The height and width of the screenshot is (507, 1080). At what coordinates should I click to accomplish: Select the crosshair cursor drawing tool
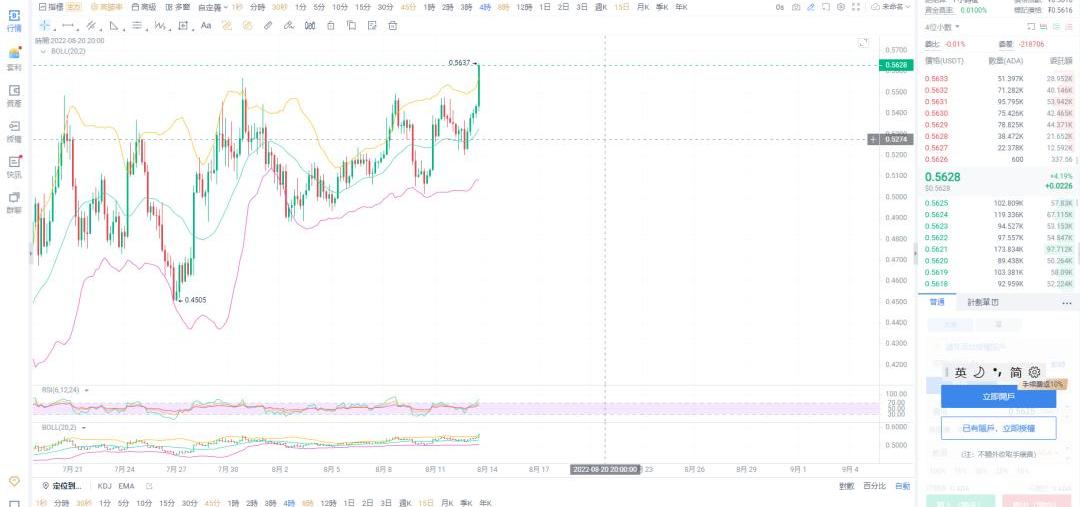coord(45,25)
